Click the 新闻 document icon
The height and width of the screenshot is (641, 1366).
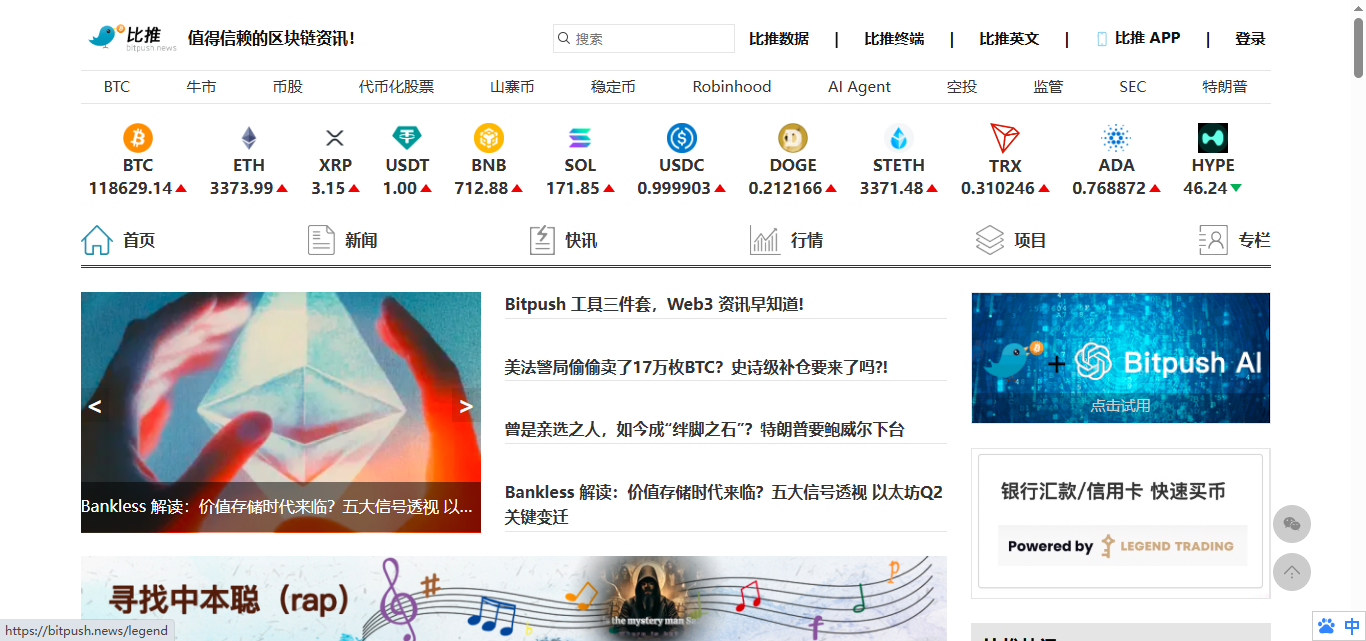coord(321,240)
